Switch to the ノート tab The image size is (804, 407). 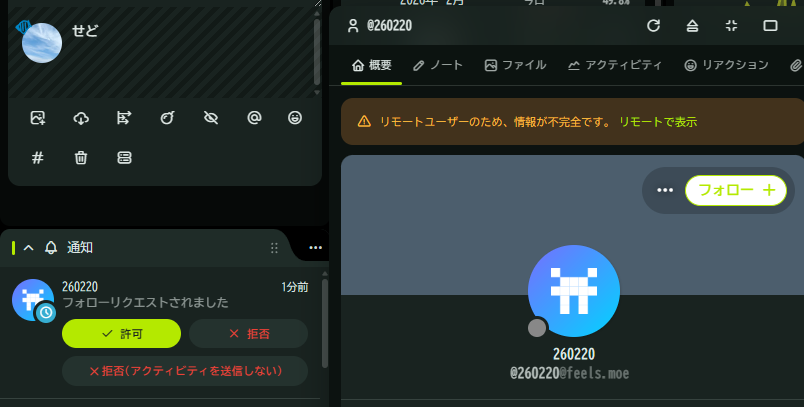tap(438, 65)
